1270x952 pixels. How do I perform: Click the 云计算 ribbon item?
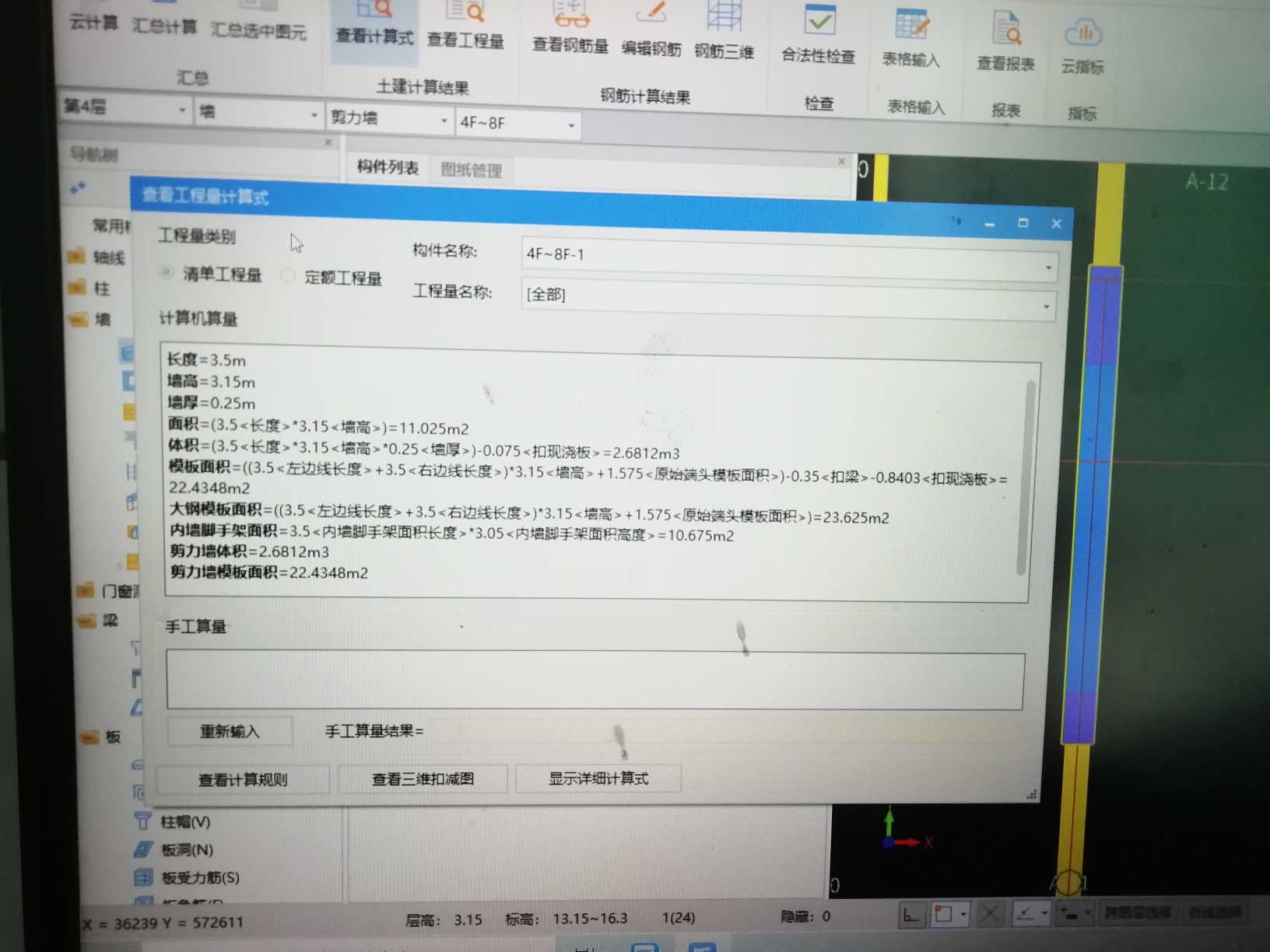[93, 23]
